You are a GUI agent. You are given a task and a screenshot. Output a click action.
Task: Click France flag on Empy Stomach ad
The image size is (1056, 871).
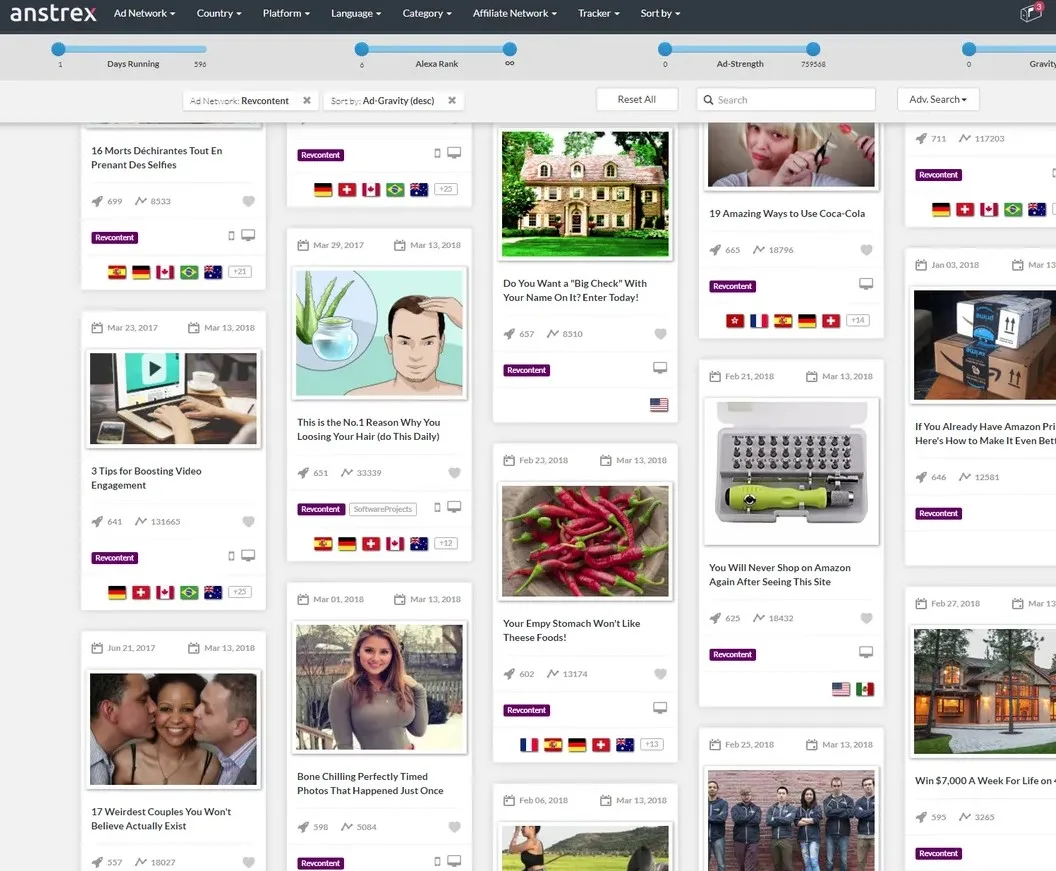point(529,744)
